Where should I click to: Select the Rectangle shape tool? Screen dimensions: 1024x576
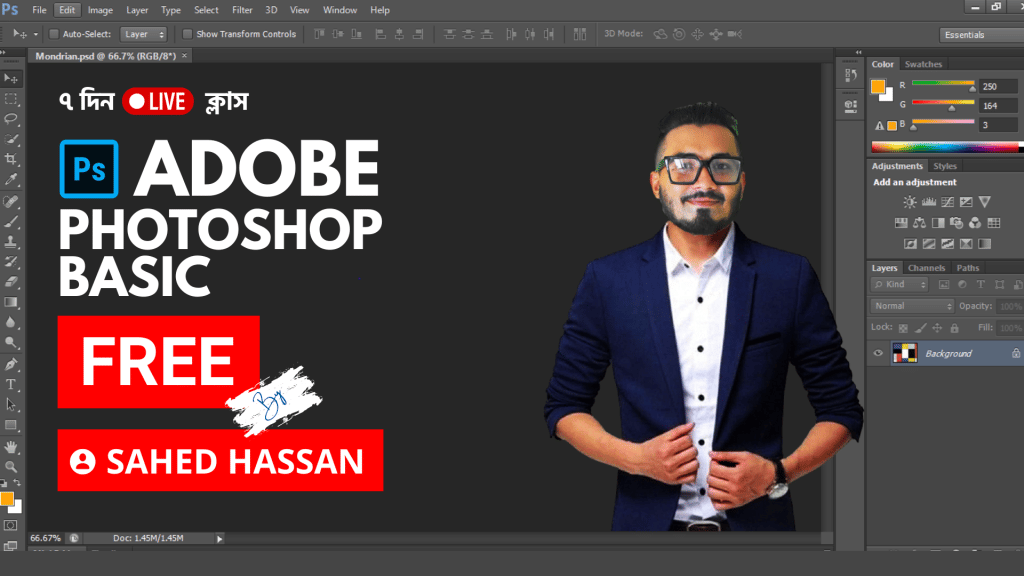(11, 425)
